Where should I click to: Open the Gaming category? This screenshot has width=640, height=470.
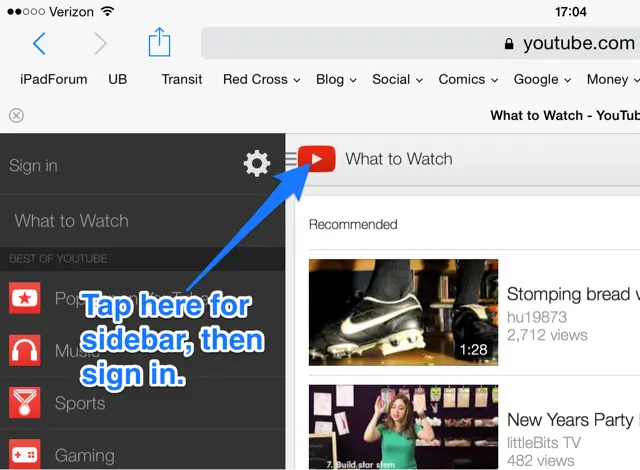pos(142,450)
